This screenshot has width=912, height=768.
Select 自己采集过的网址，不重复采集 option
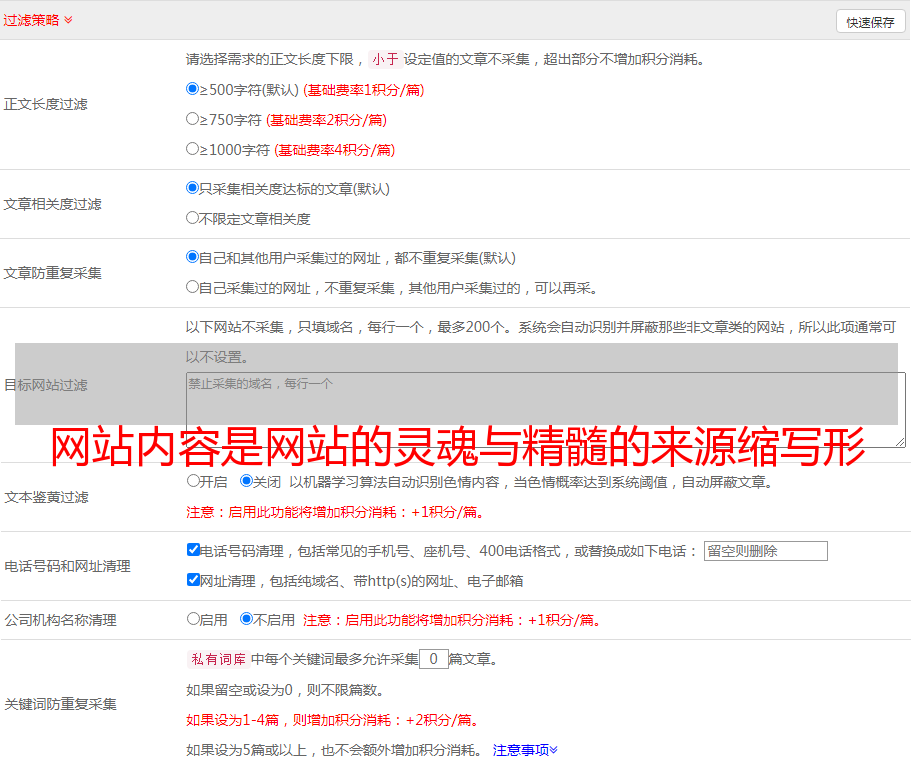(x=193, y=287)
